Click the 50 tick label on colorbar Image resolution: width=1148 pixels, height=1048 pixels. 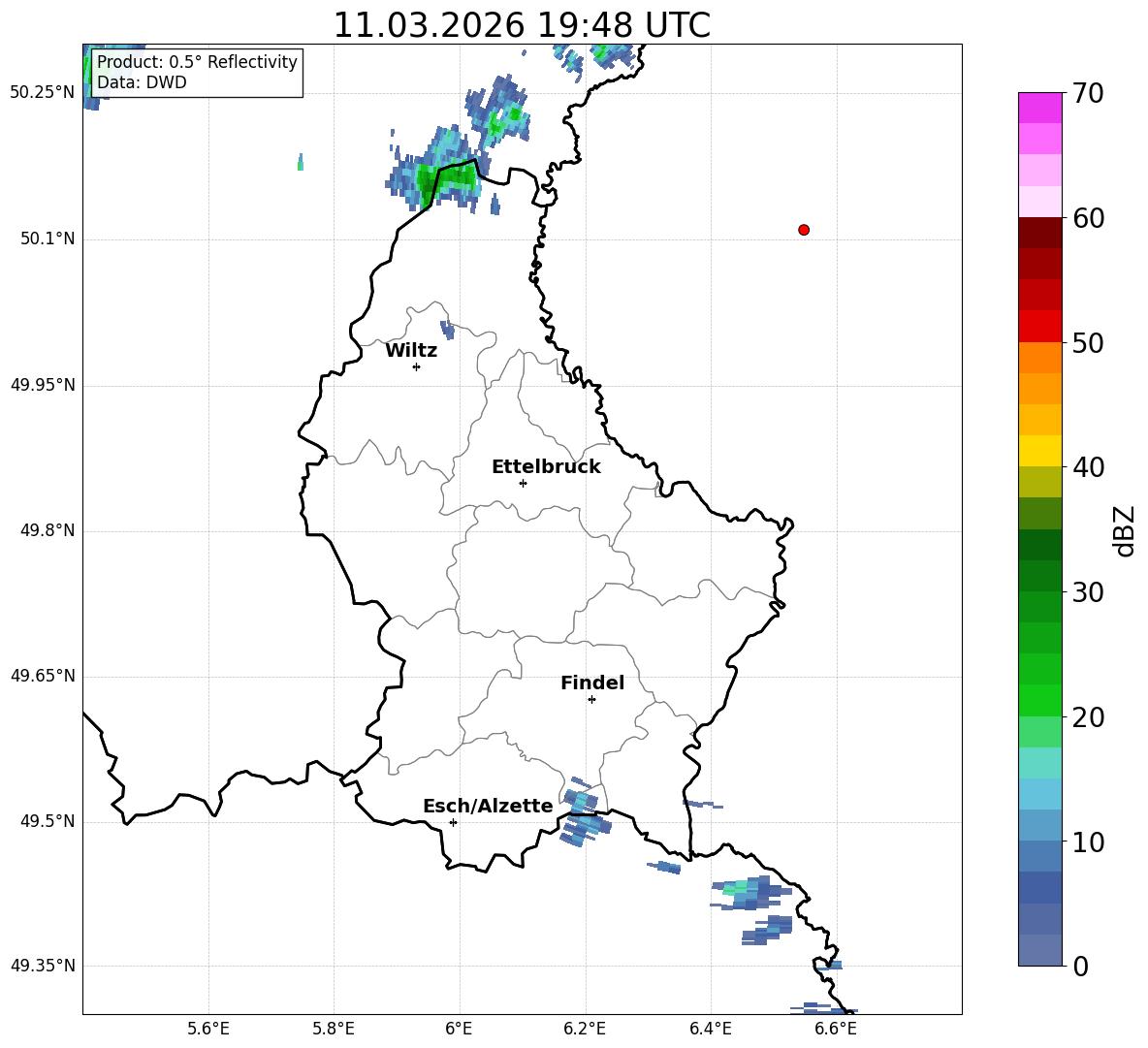1087,342
